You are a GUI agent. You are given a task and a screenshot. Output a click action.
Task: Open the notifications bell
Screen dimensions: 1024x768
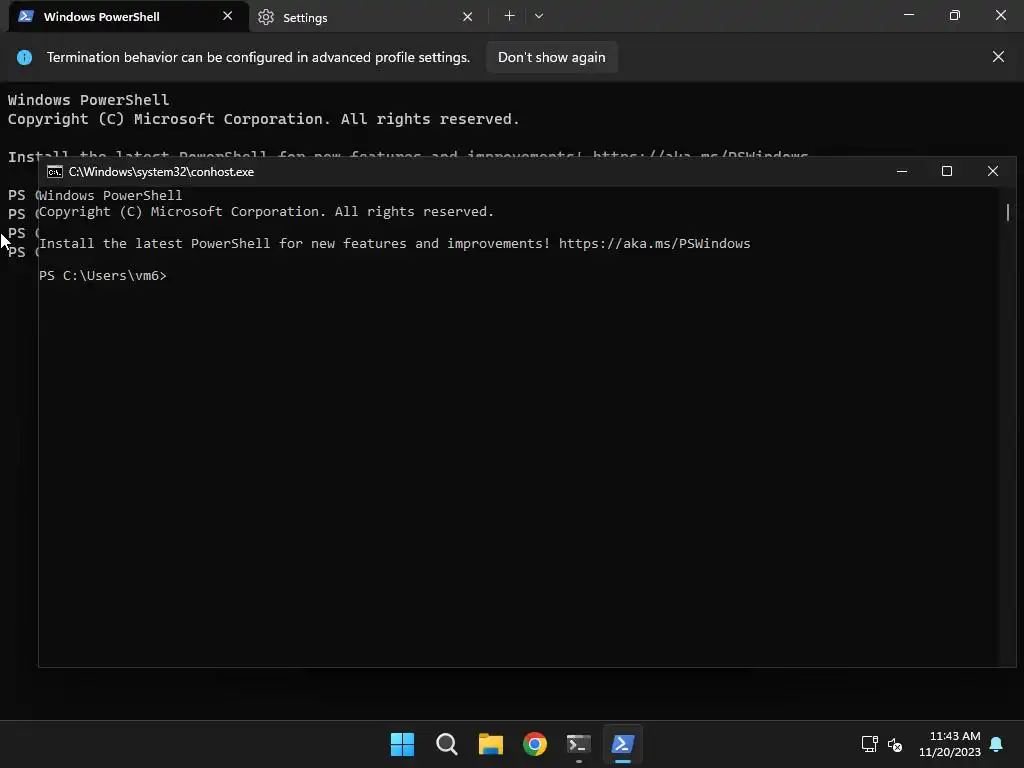tap(997, 744)
